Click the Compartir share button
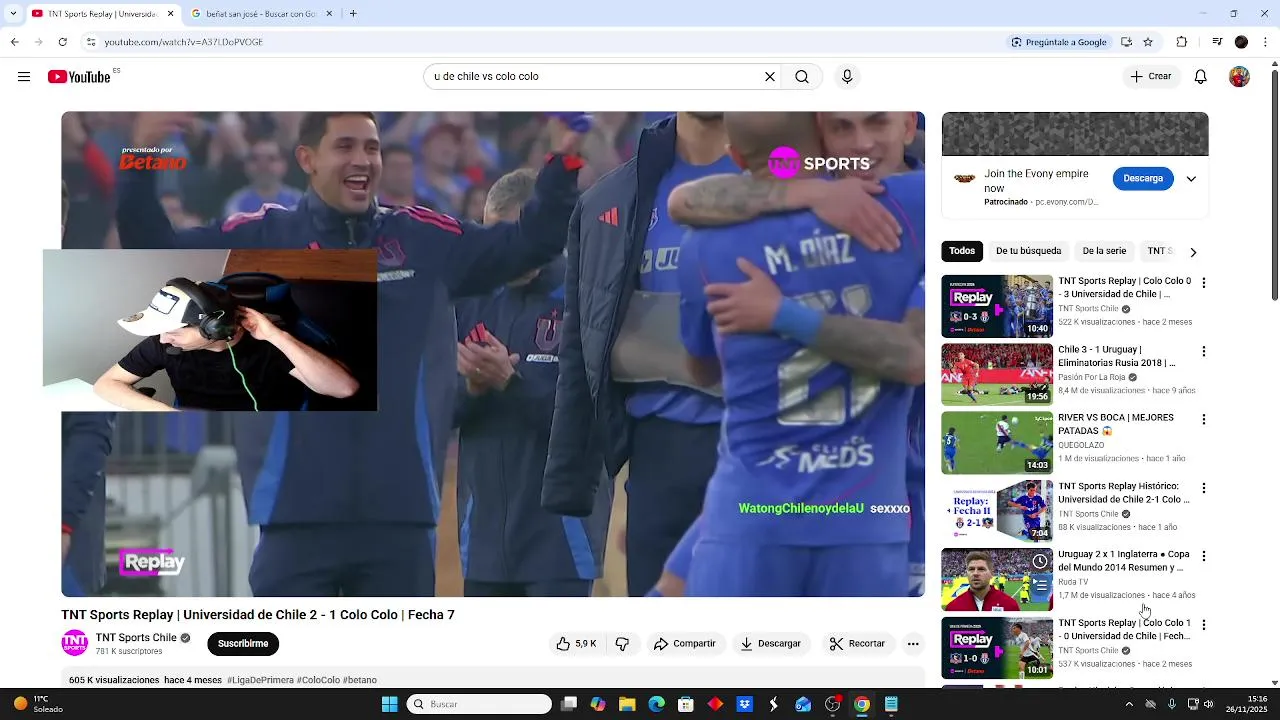This screenshot has width=1280, height=720. 685,644
